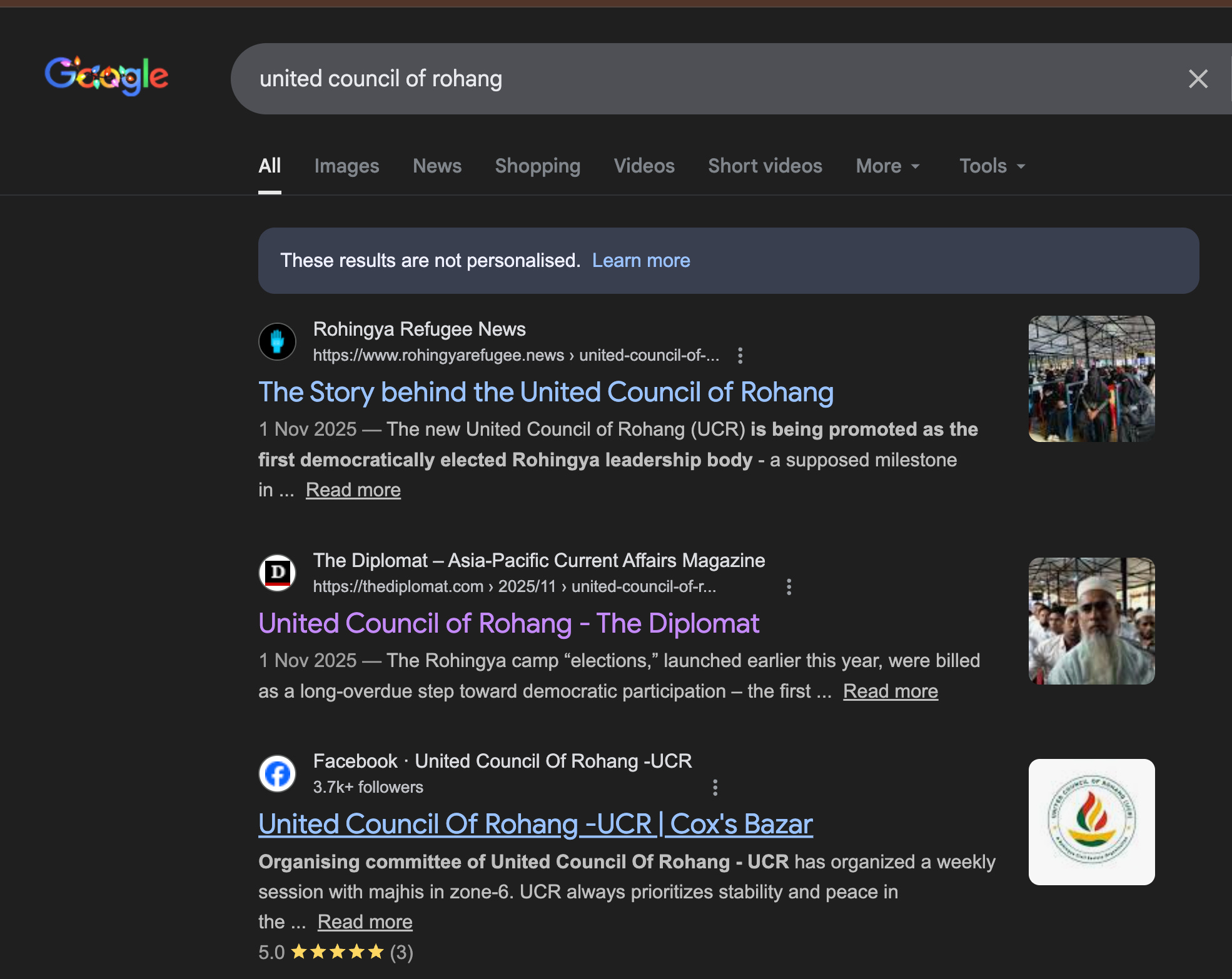Click the Facebook result favicon
Image resolution: width=1232 pixels, height=979 pixels.
click(277, 774)
